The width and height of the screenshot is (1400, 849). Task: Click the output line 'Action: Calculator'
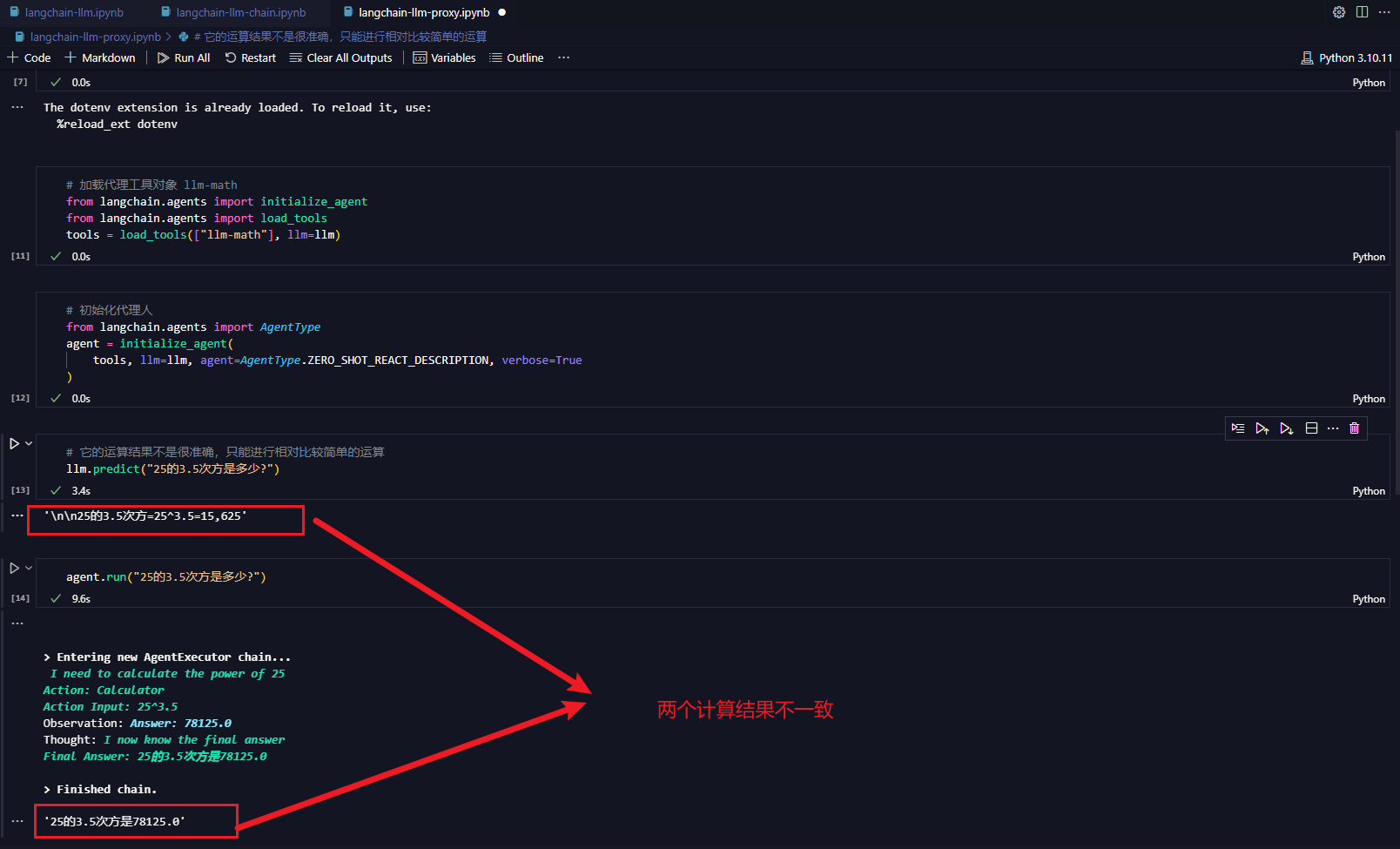(104, 691)
